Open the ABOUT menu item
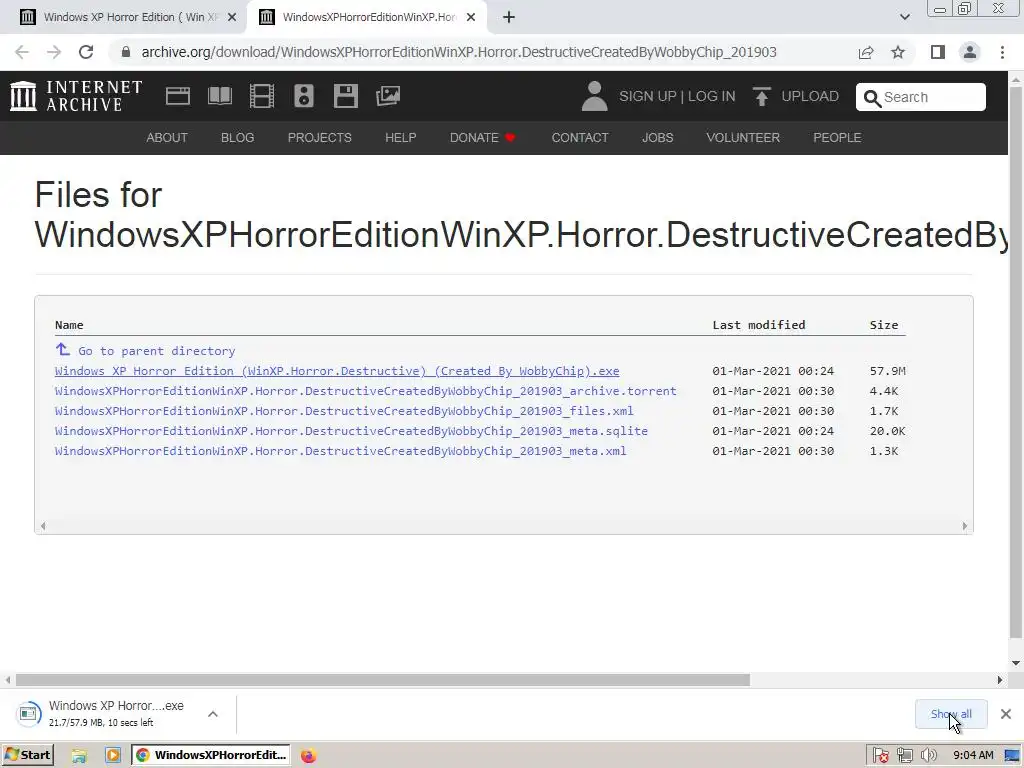 tap(167, 138)
